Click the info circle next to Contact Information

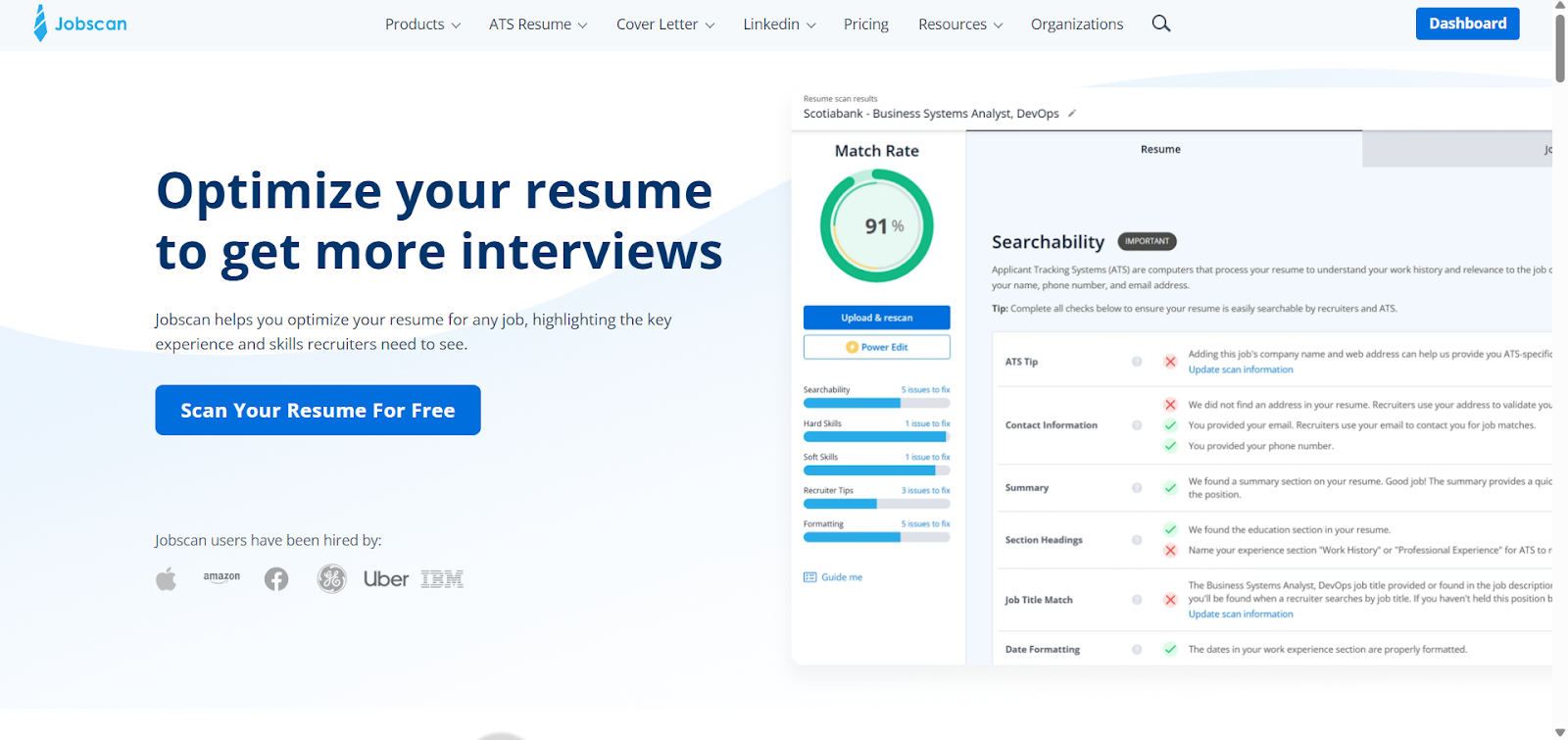tap(1137, 425)
